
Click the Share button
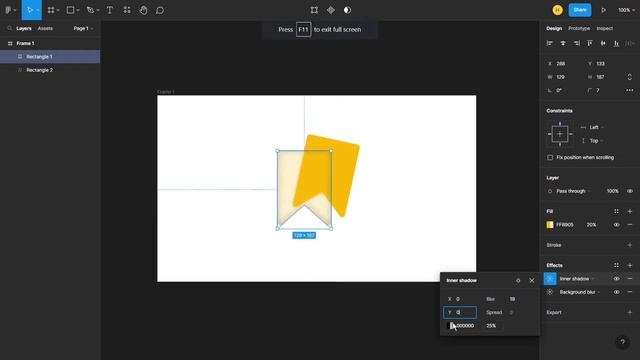click(x=580, y=10)
